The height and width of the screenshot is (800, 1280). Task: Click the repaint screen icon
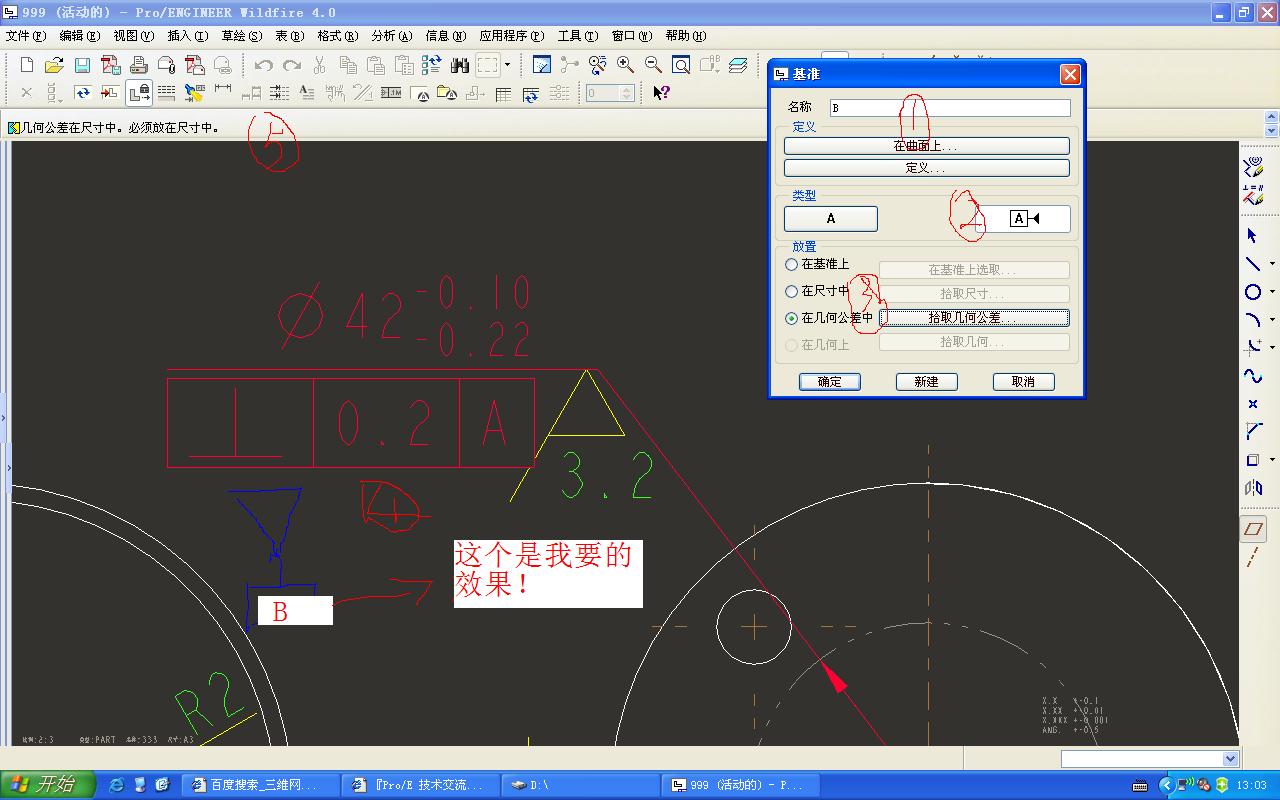tap(542, 65)
